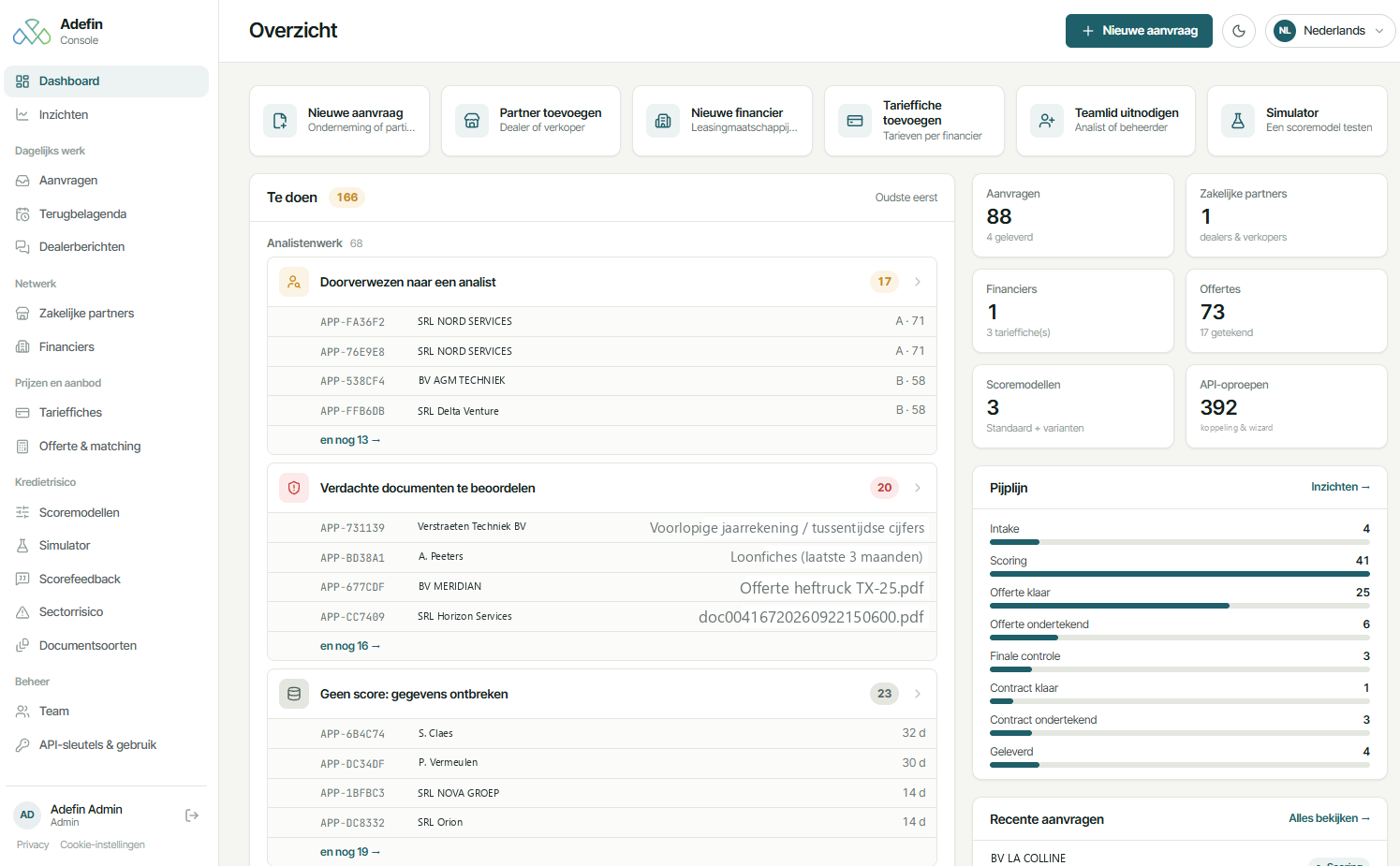The width and height of the screenshot is (1400, 866).
Task: Click the Financiers building icon in sidebar
Action: [x=22, y=347]
